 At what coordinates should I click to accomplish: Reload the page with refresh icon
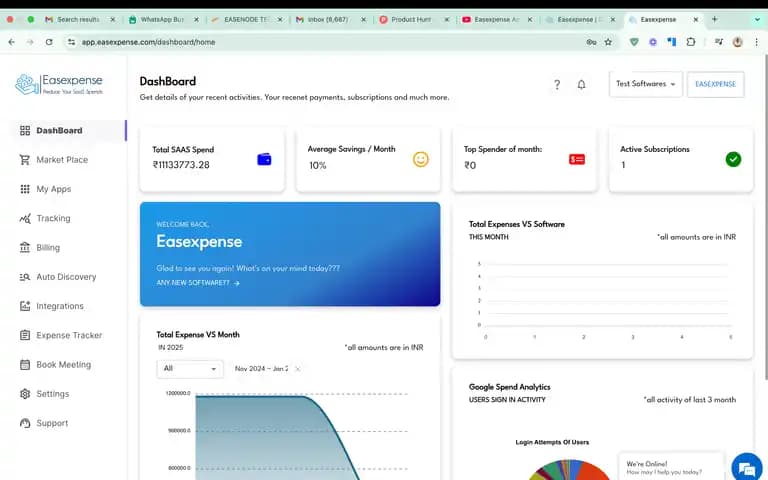point(49,42)
